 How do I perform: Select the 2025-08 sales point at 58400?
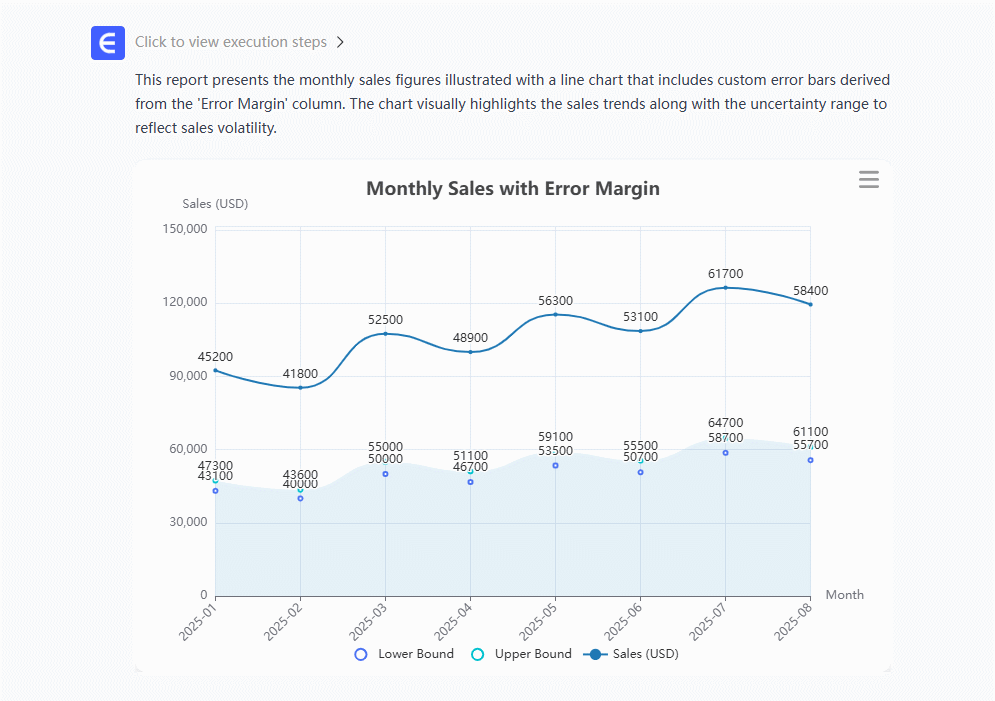810,304
